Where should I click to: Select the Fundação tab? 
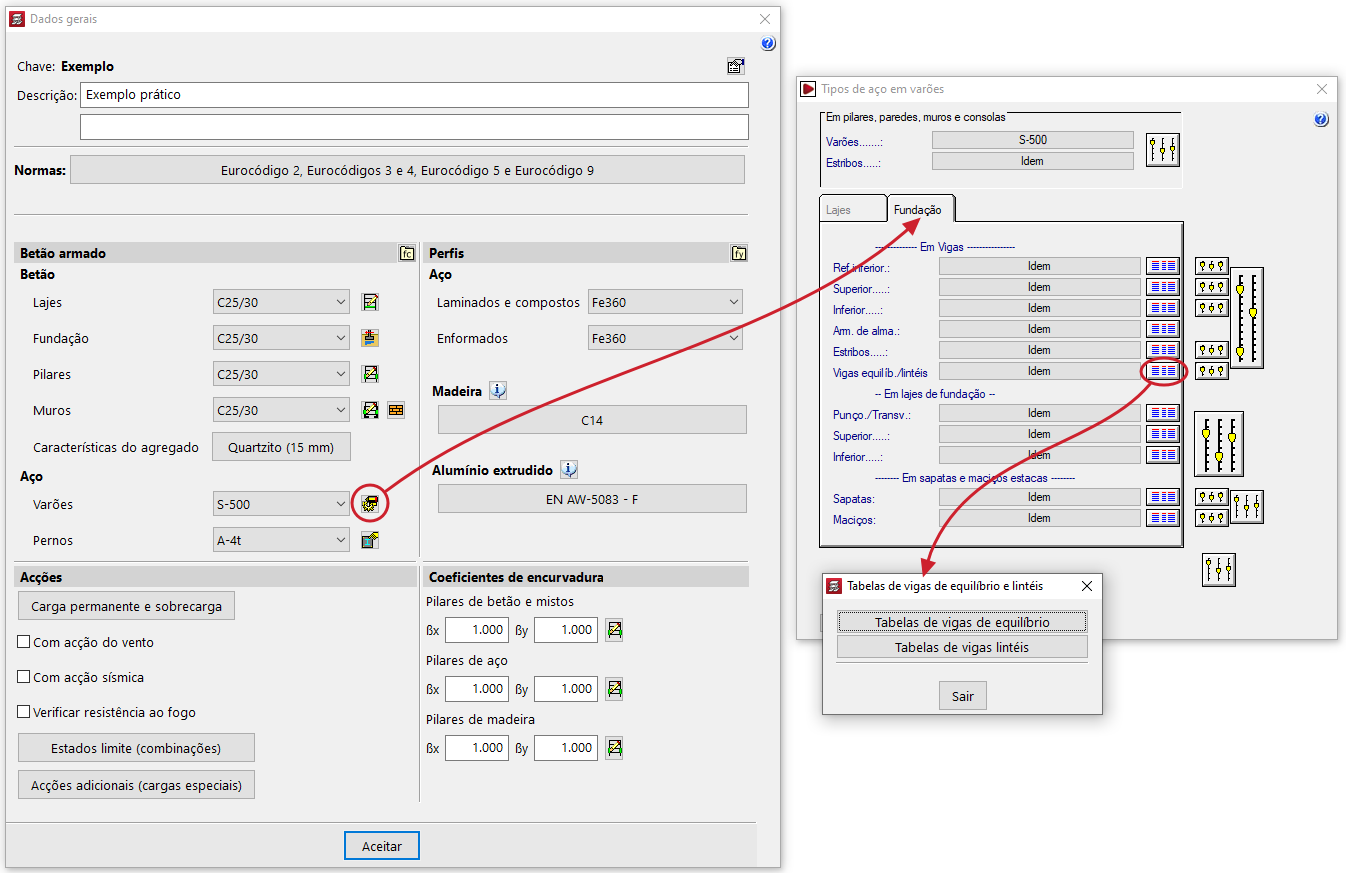click(918, 209)
